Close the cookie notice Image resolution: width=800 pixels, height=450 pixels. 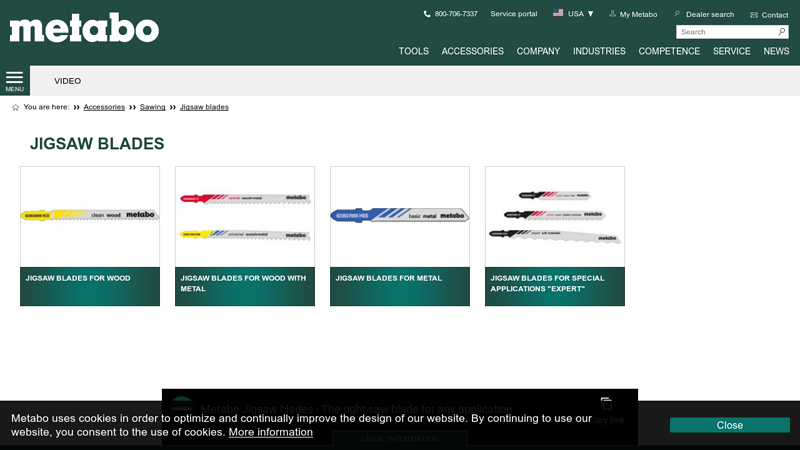coord(730,425)
